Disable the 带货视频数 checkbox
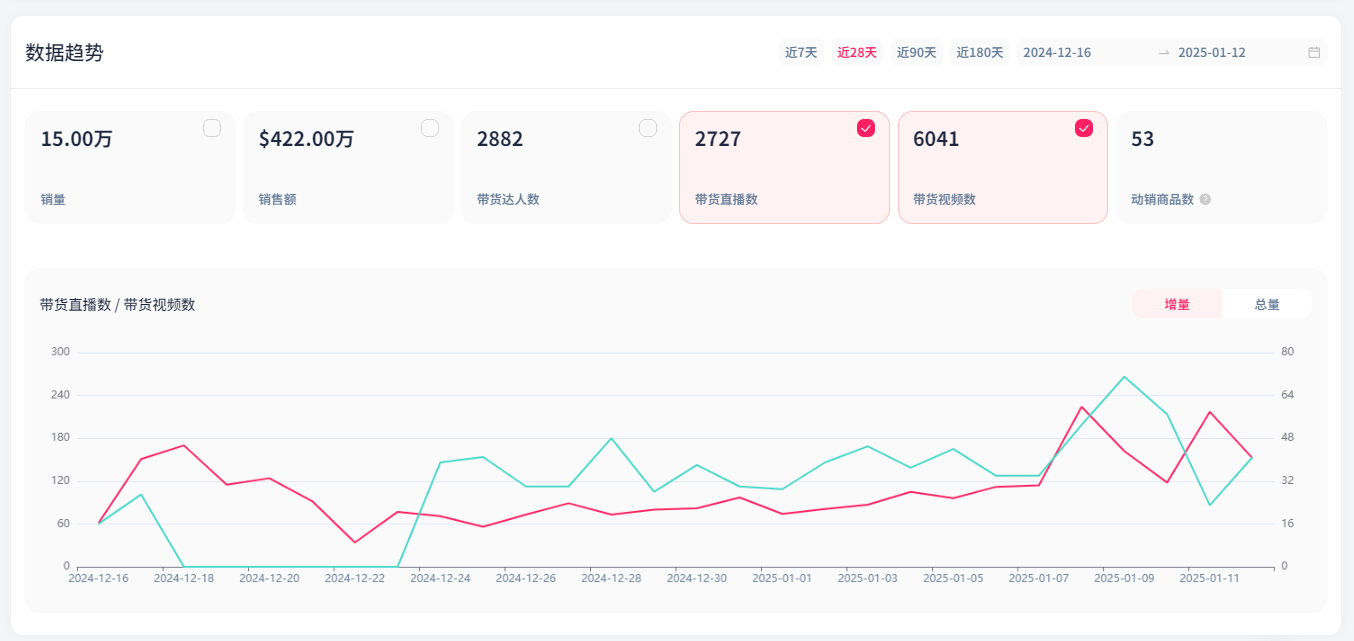Viewport: 1354px width, 641px height. coord(1084,128)
